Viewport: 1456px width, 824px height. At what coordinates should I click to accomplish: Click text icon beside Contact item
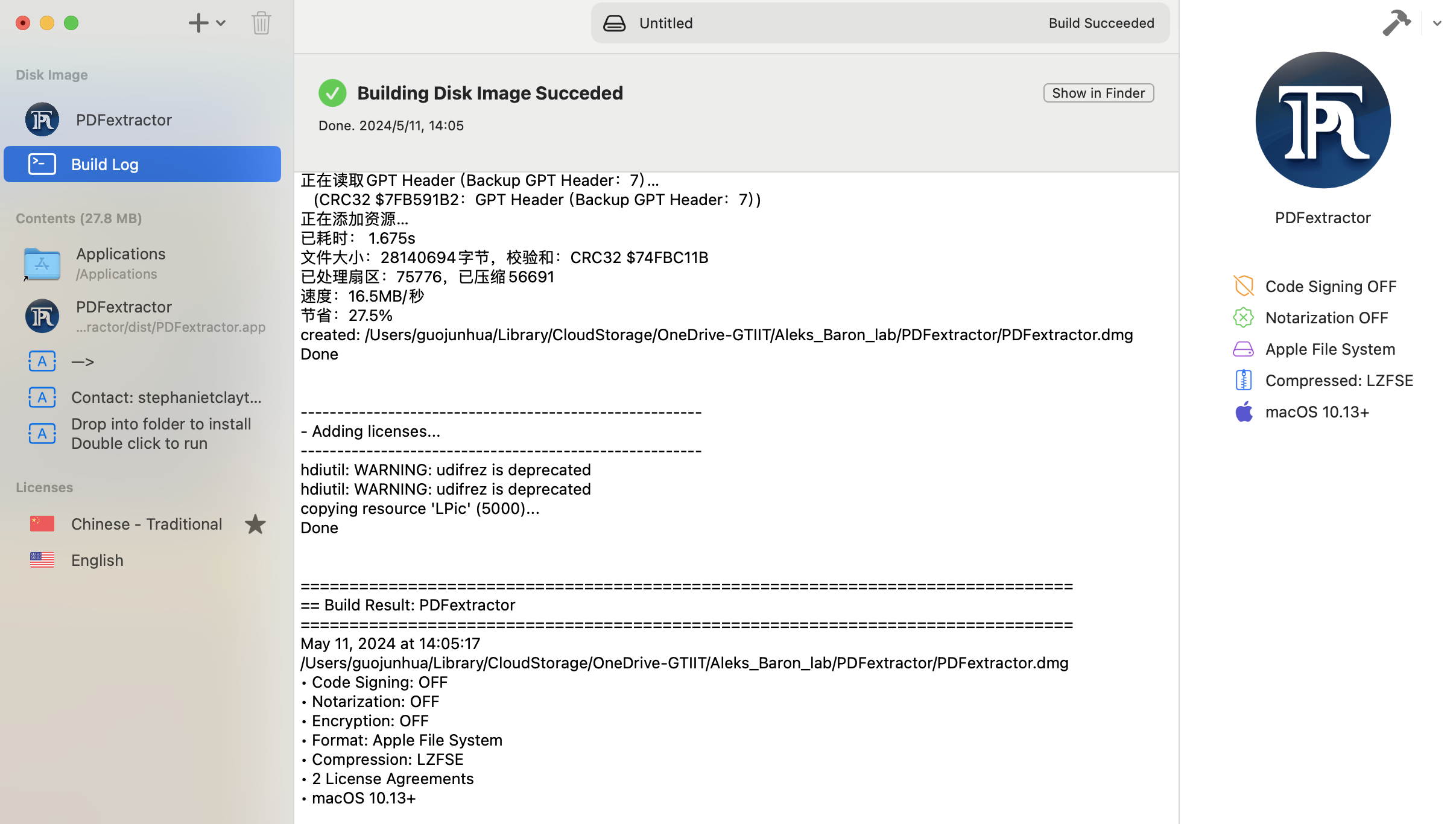[42, 398]
